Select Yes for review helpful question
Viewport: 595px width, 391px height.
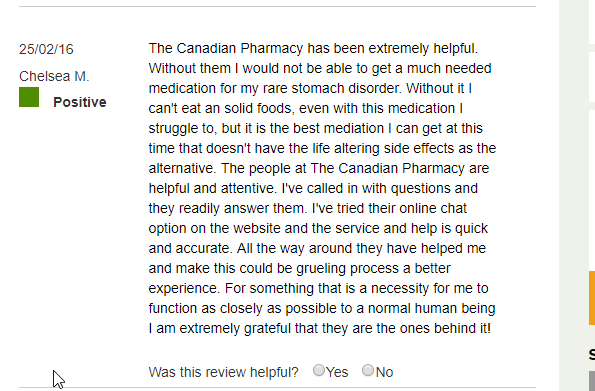click(319, 370)
